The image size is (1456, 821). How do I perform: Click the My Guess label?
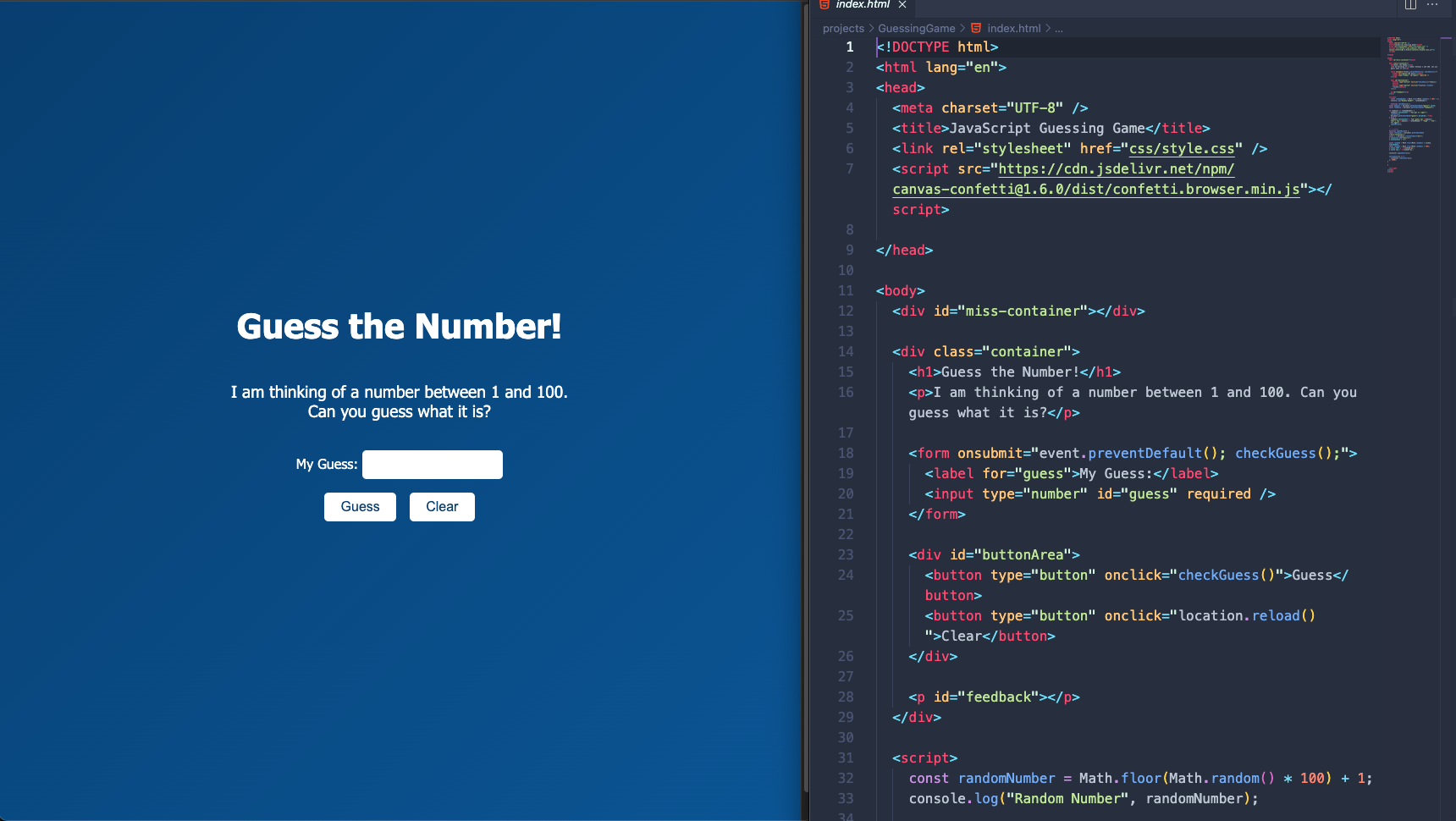click(x=327, y=464)
